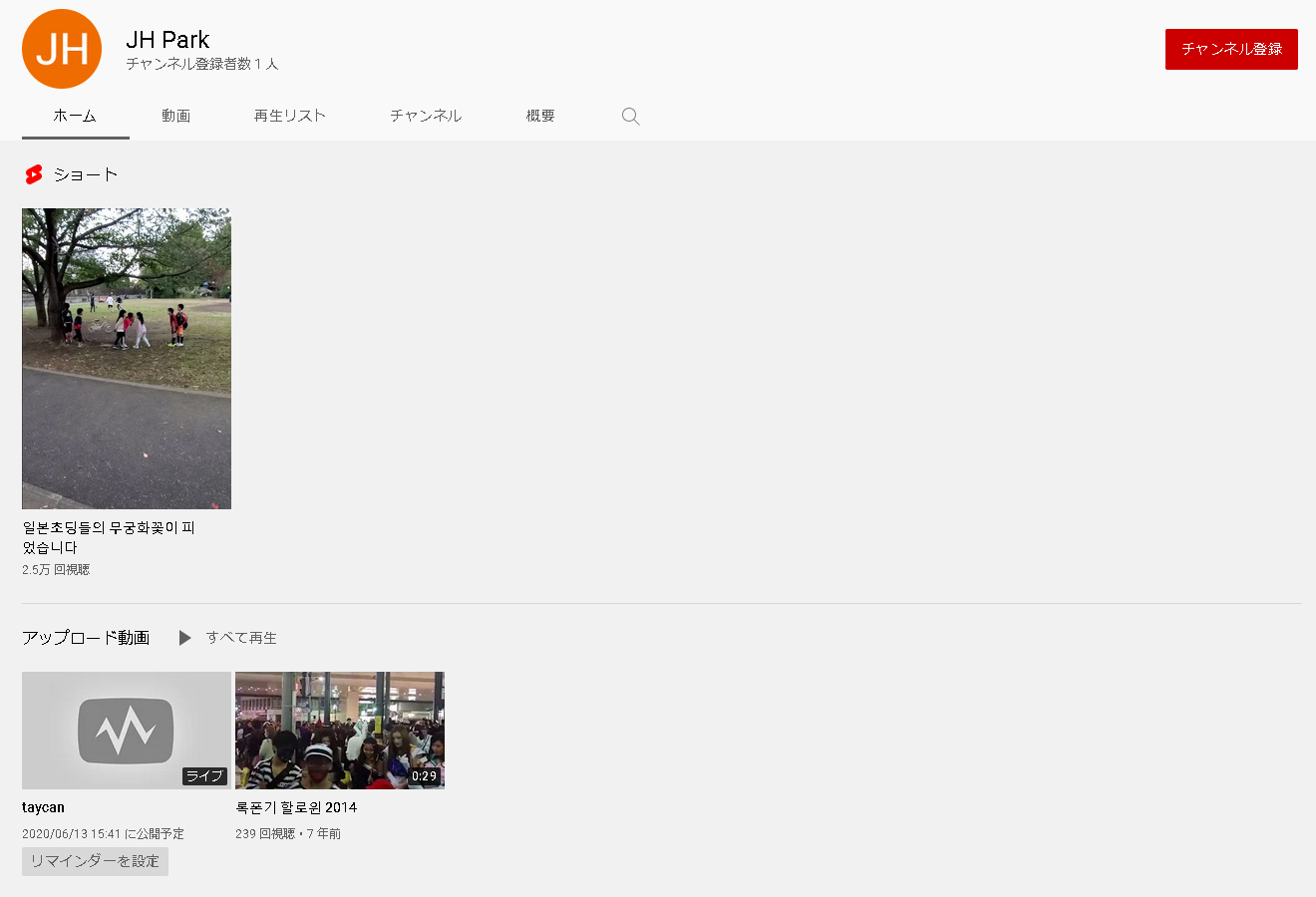This screenshot has width=1316, height=897.
Task: Open the アップロード動画 section heading
Action: (86, 638)
